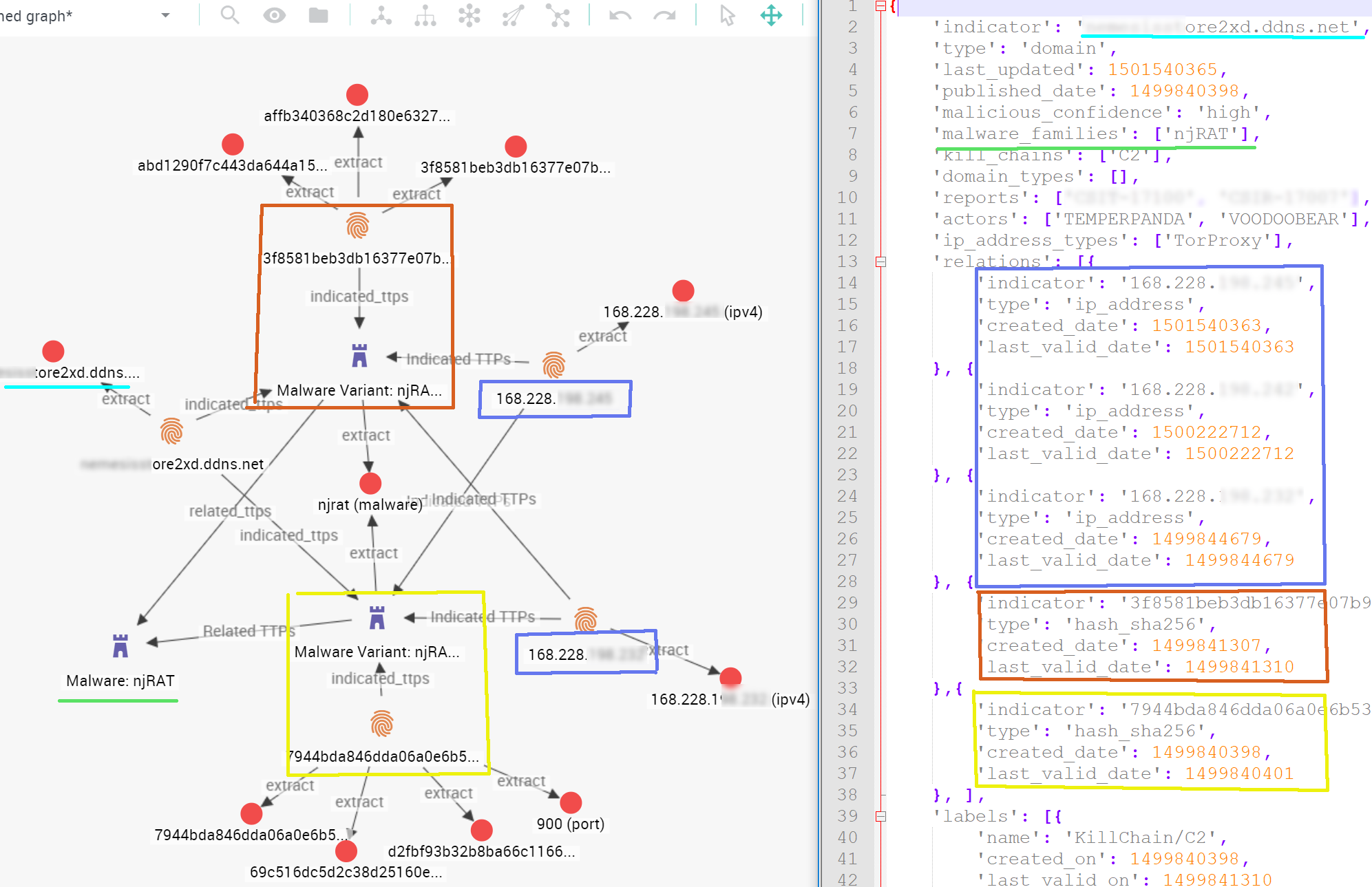Viewport: 1372px width, 887px height.
Task: Click line number 10 in editor gutter
Action: pyautogui.click(x=847, y=197)
